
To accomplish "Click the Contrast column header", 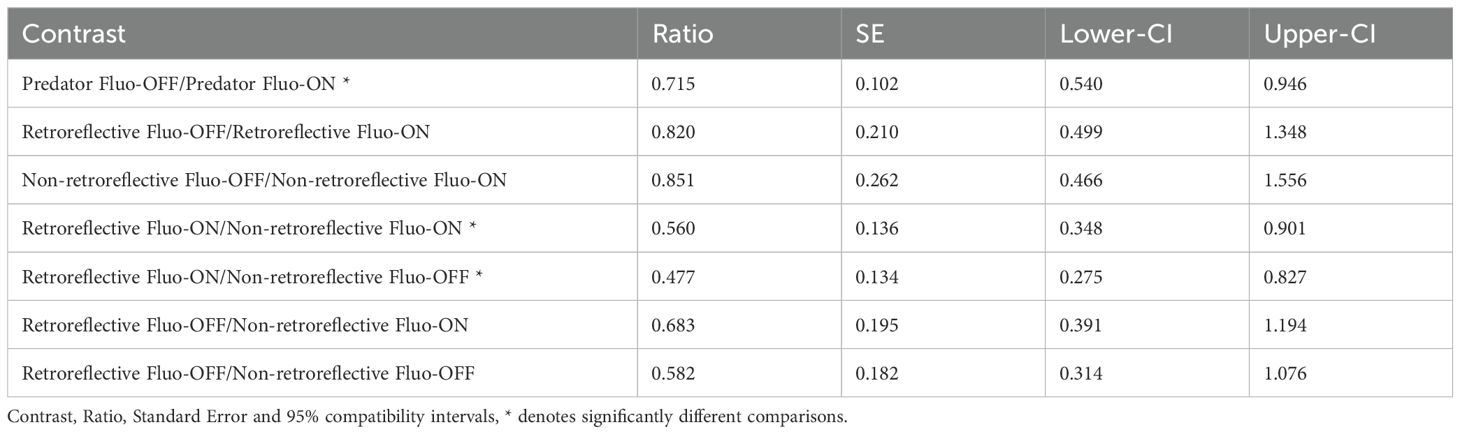I will [x=74, y=33].
